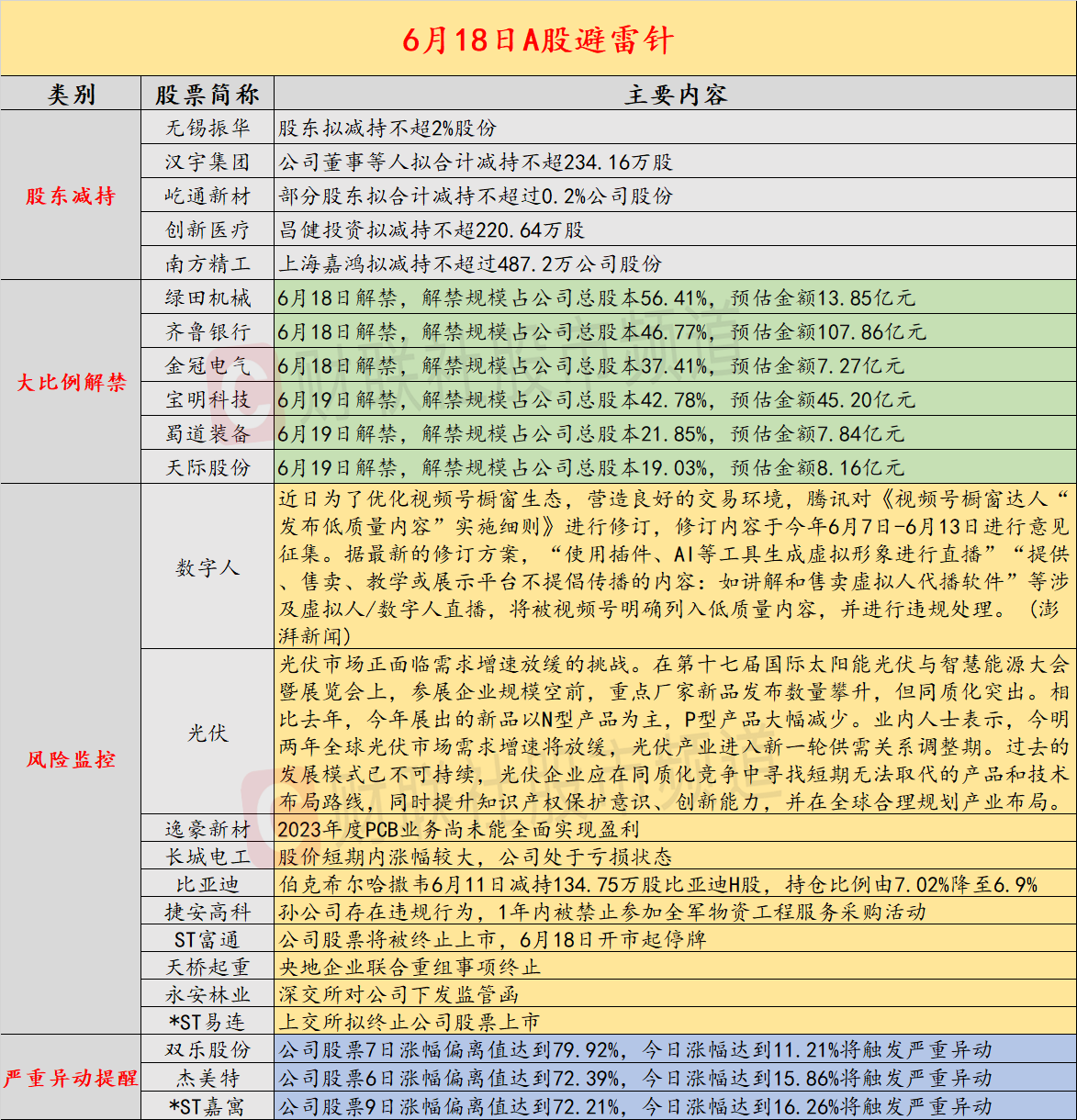Screen dimensions: 1077x1120
Task: Select the 主要内容 column header
Action: coord(675,95)
